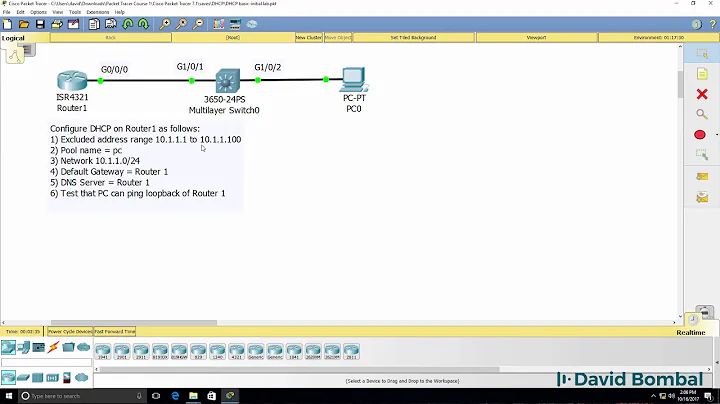Choose the Inspect magnifier tool
The height and width of the screenshot is (404, 720).
tap(702, 114)
